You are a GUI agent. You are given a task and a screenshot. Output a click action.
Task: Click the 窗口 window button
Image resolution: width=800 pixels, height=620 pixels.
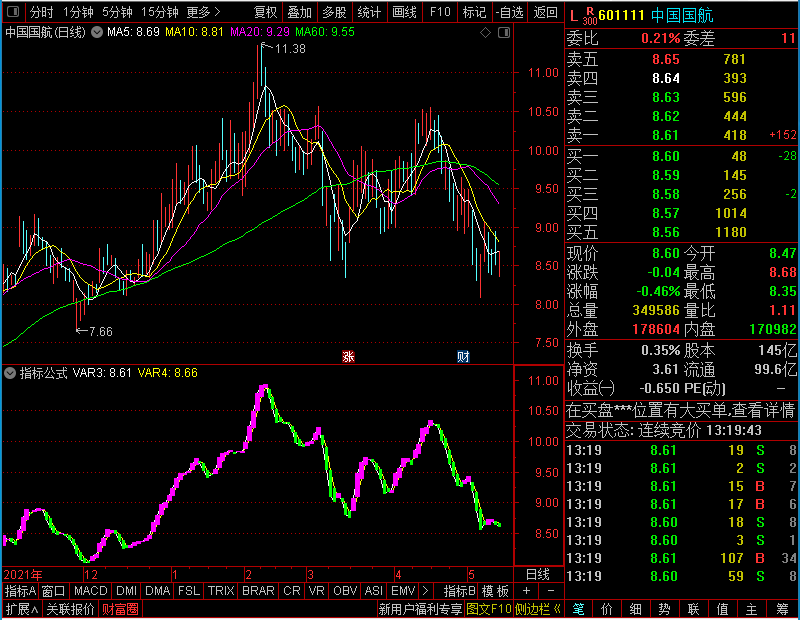click(54, 591)
